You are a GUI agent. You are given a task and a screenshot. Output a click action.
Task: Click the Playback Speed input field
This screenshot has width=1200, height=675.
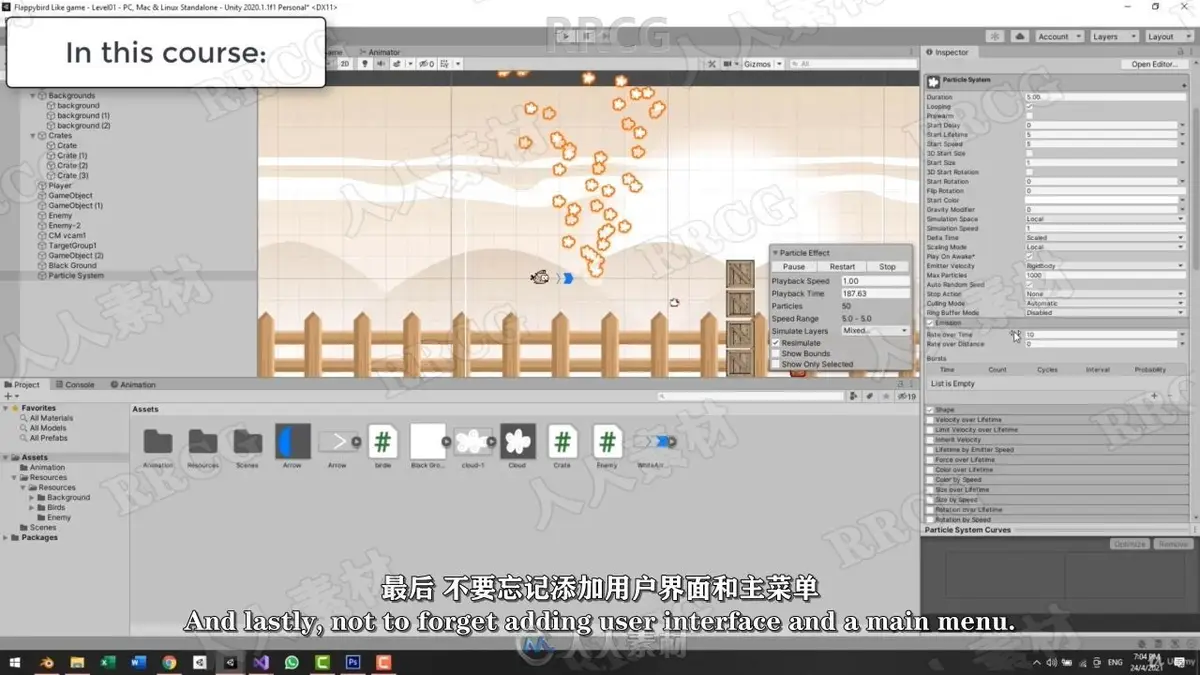tap(875, 281)
